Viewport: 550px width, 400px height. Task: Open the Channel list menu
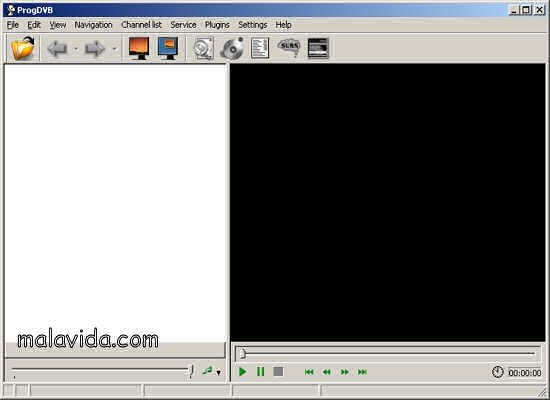tap(141, 25)
